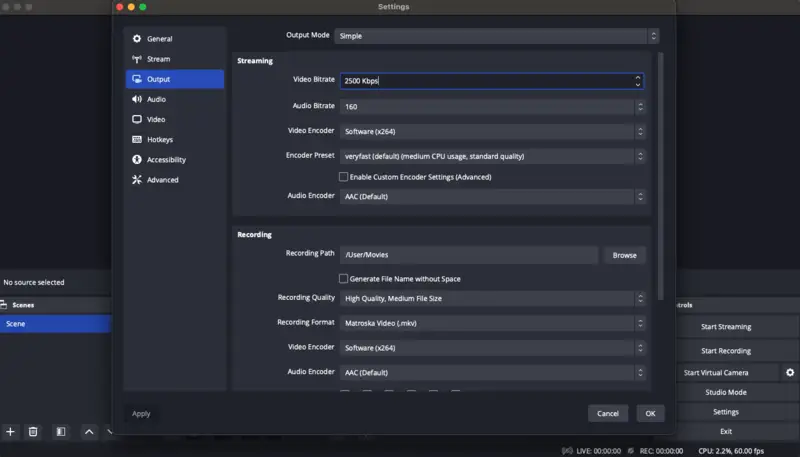Switch to the General settings tab
The width and height of the screenshot is (800, 457).
tap(175, 39)
